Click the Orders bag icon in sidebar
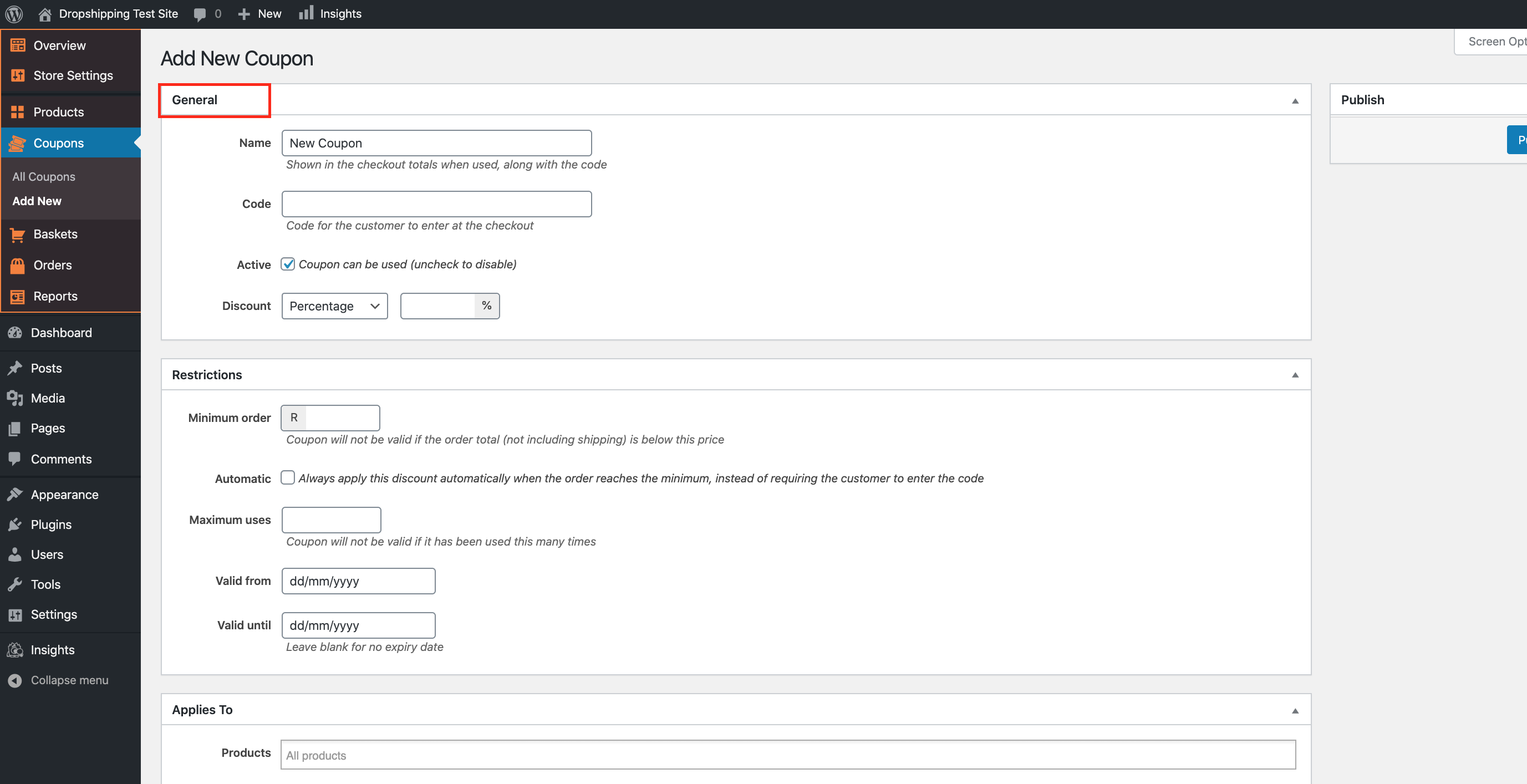 coord(17,266)
